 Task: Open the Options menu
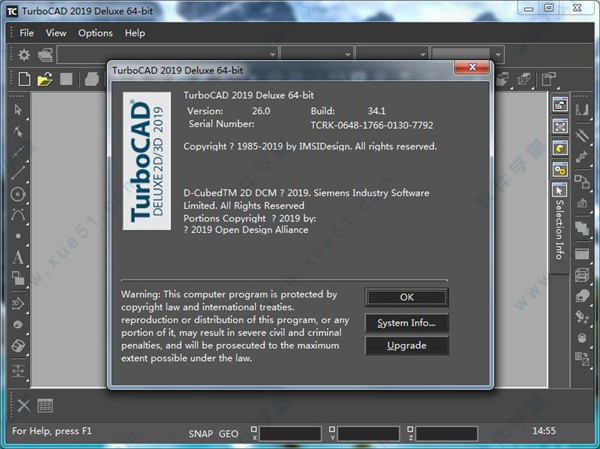click(95, 33)
